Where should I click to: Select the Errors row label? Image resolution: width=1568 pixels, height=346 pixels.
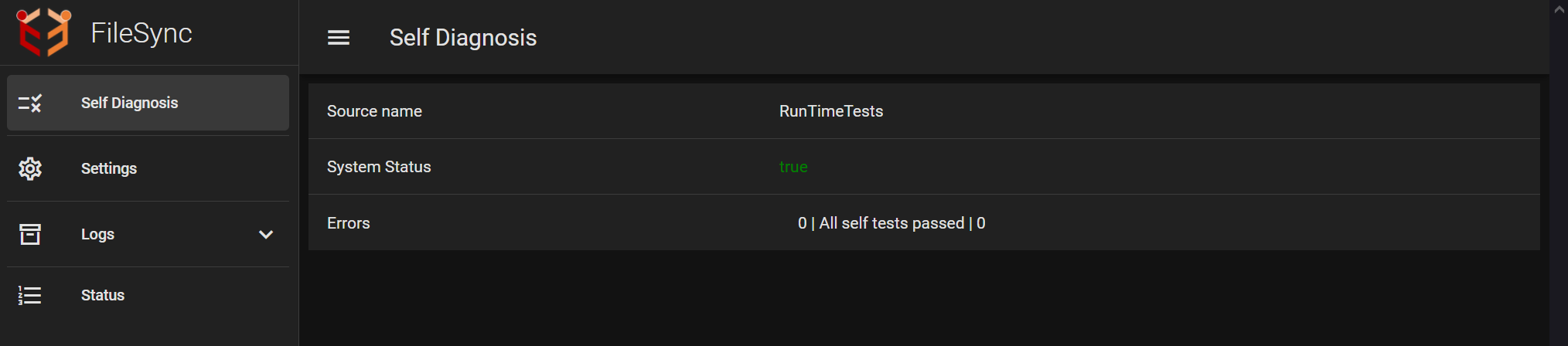click(349, 223)
